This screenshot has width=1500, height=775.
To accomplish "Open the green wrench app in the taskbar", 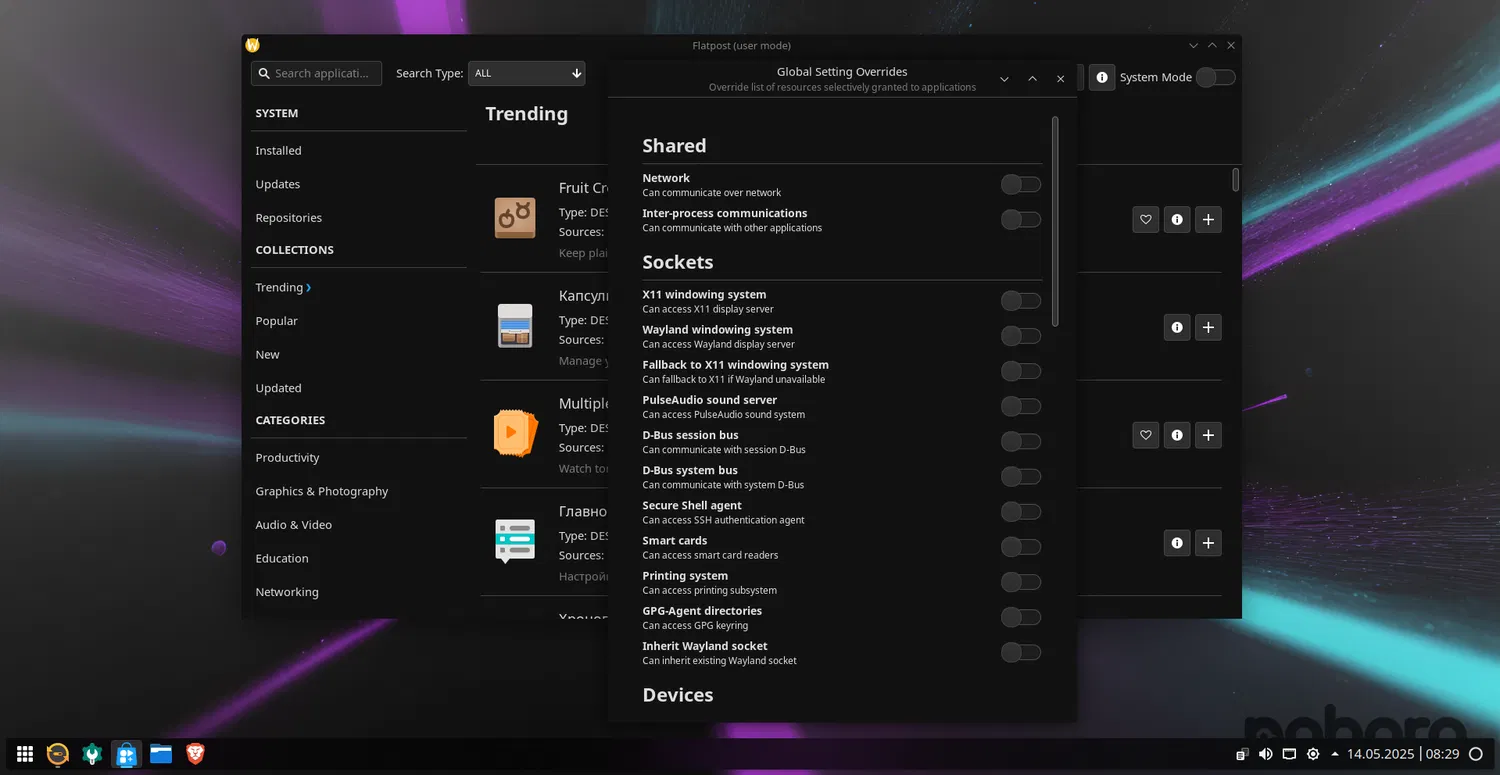I will [92, 754].
